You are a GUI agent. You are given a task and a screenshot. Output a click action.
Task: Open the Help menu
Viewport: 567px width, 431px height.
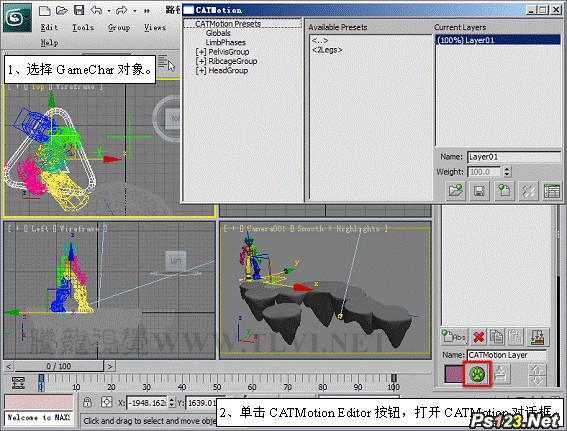(49, 43)
